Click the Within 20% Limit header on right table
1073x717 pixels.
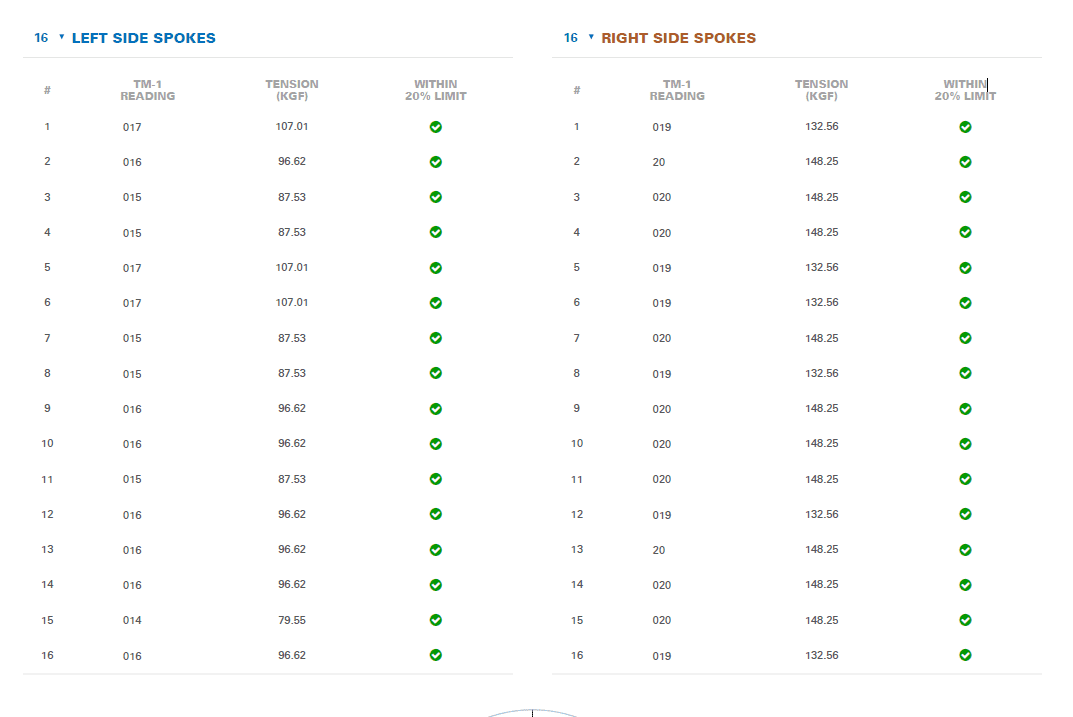[x=965, y=90]
